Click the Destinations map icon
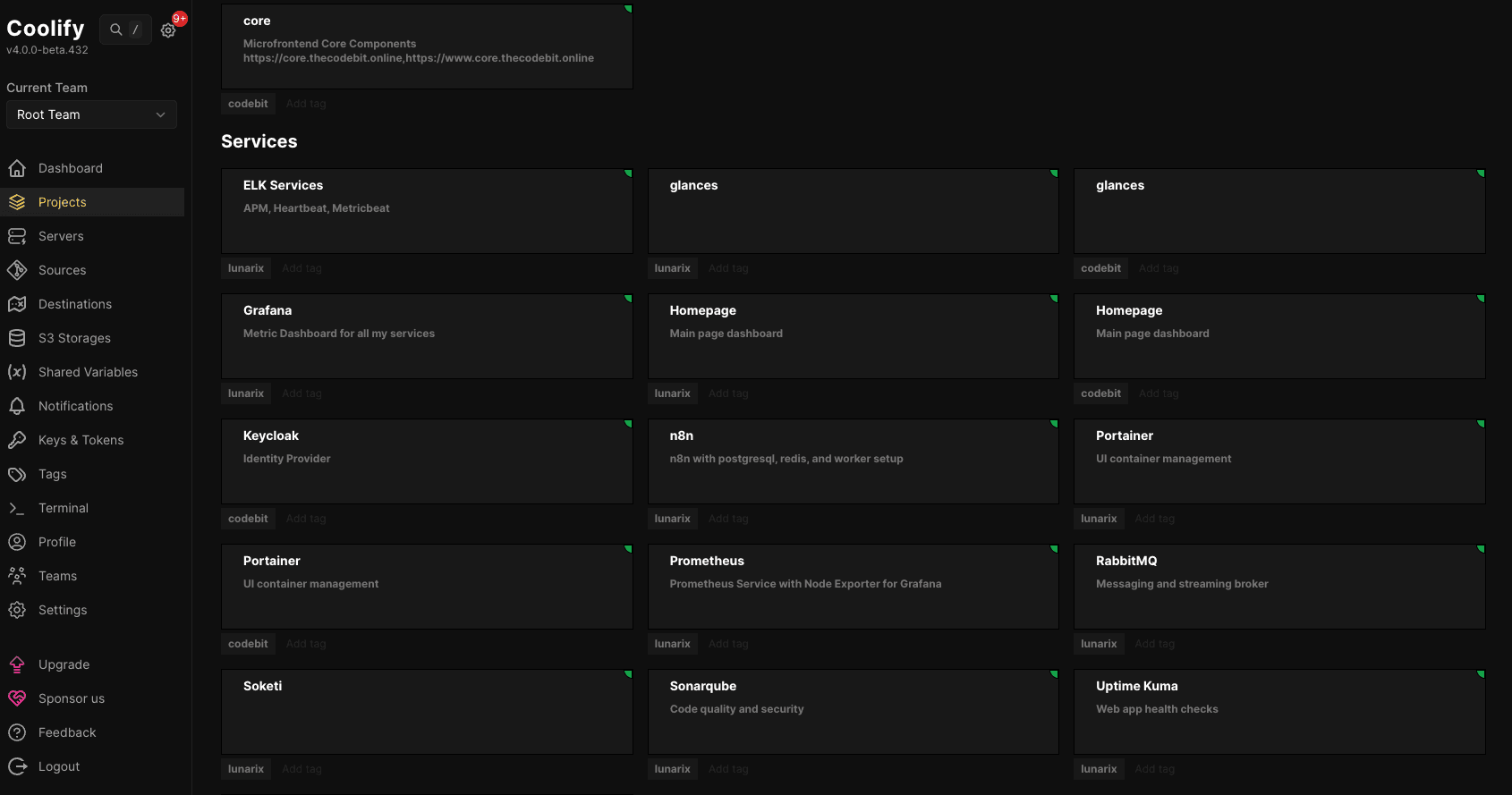This screenshot has height=795, width=1512. (17, 304)
